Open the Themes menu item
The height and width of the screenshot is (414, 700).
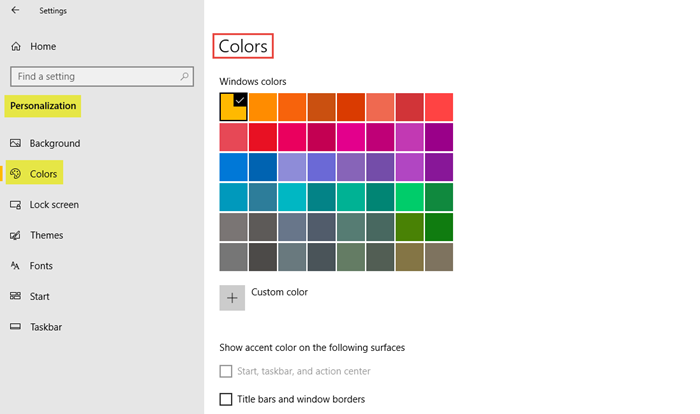point(46,236)
